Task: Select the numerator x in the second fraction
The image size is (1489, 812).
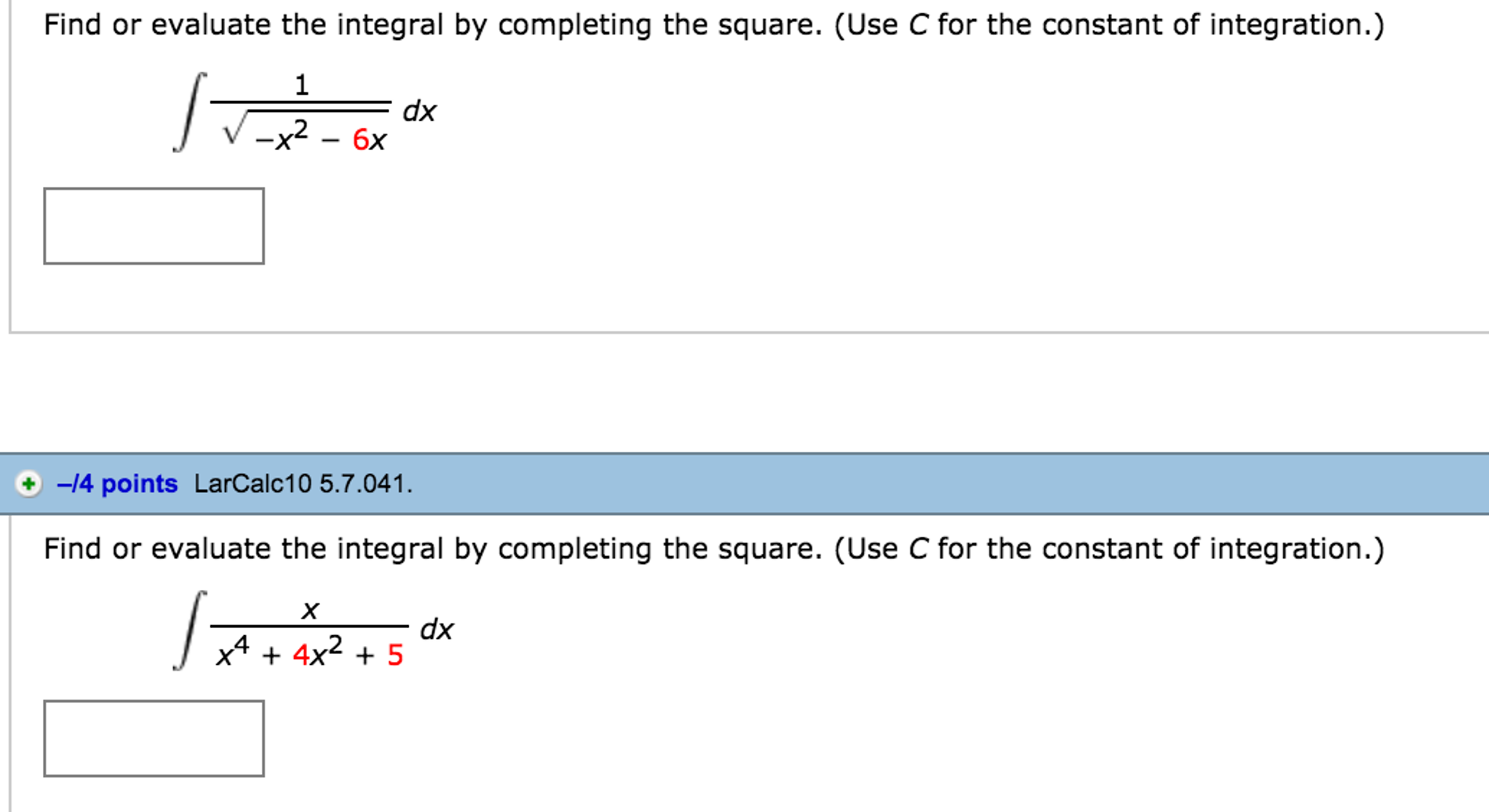Action: tap(309, 610)
